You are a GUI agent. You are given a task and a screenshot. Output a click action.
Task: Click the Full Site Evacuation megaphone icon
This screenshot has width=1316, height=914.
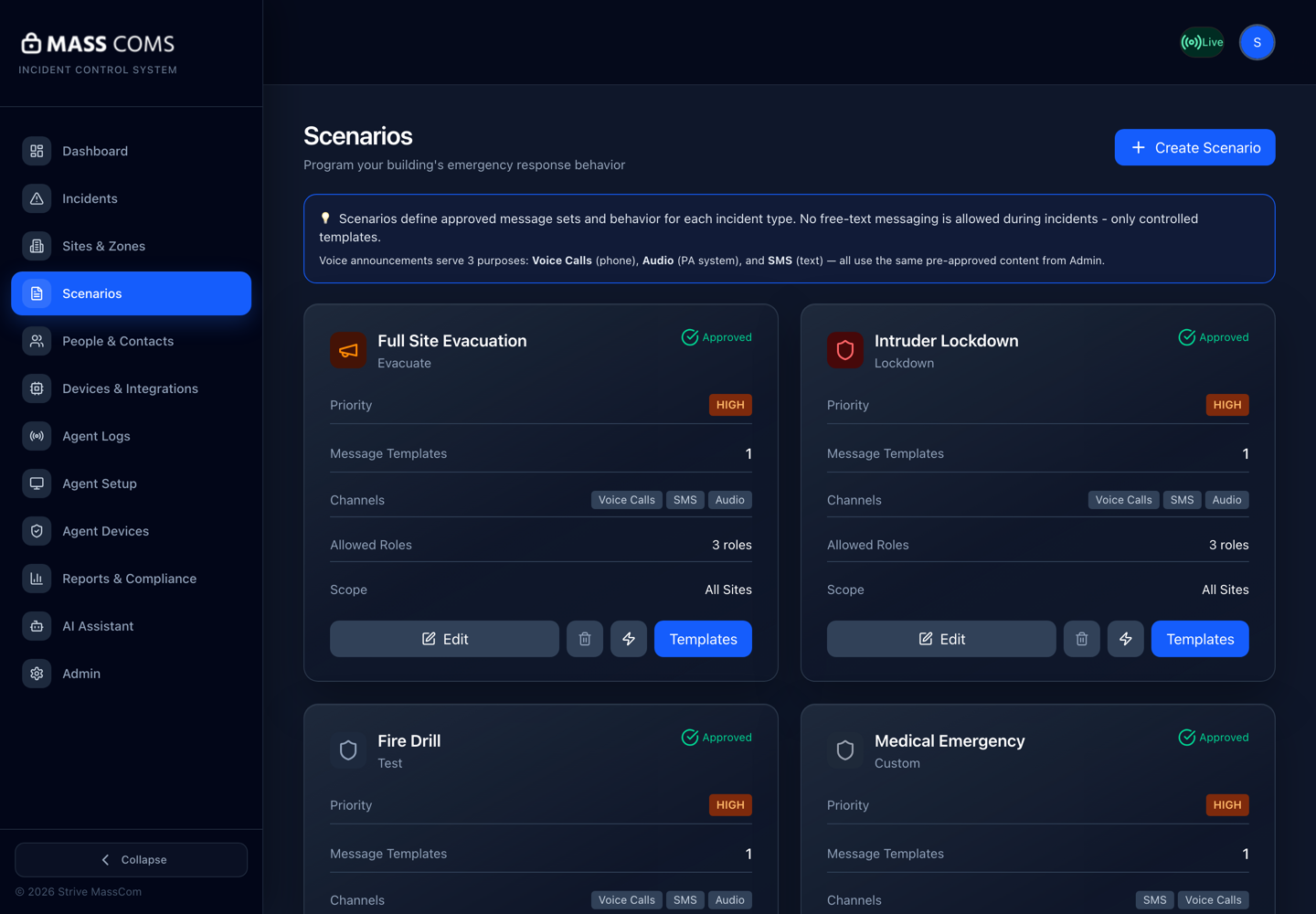348,350
